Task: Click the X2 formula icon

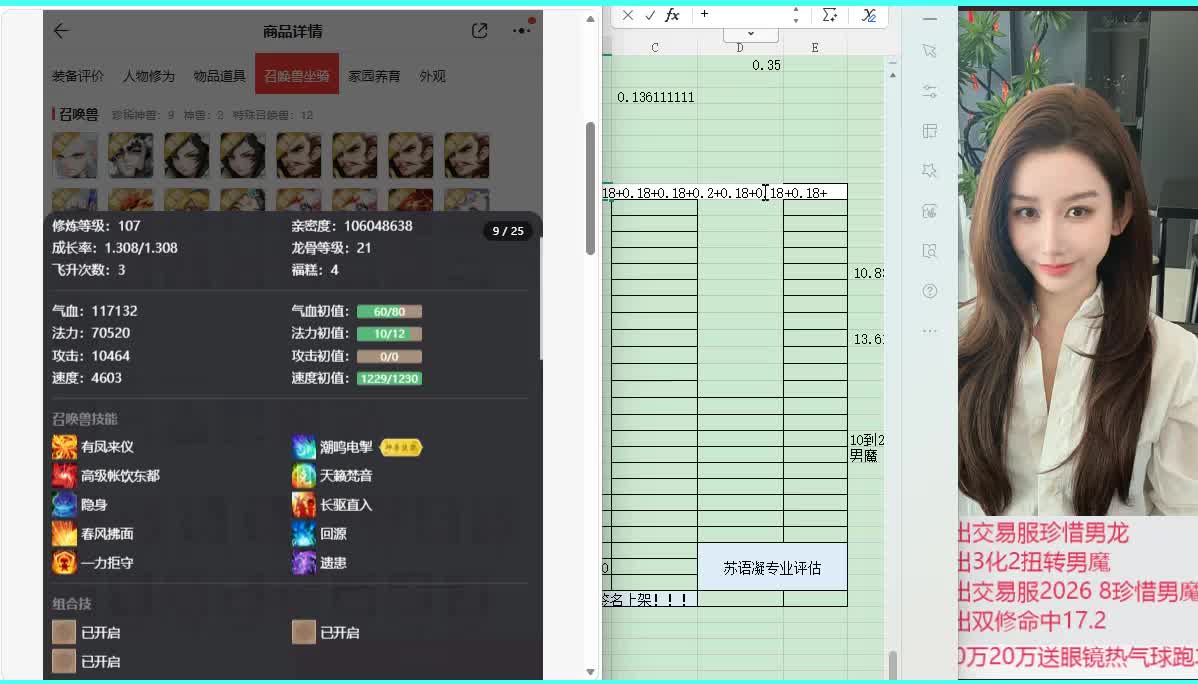Action: click(869, 15)
